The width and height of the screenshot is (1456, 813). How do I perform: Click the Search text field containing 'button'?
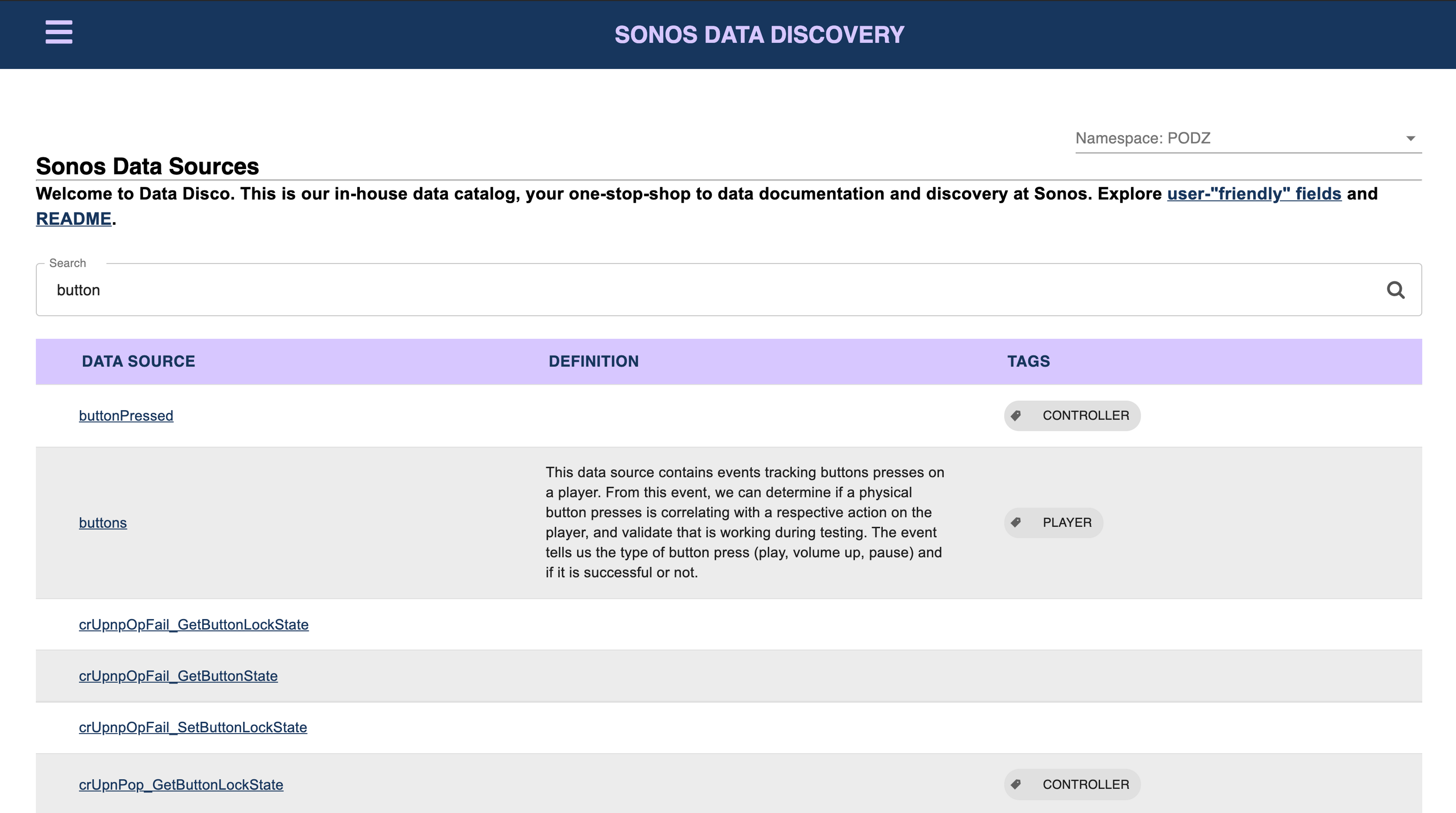point(678,290)
